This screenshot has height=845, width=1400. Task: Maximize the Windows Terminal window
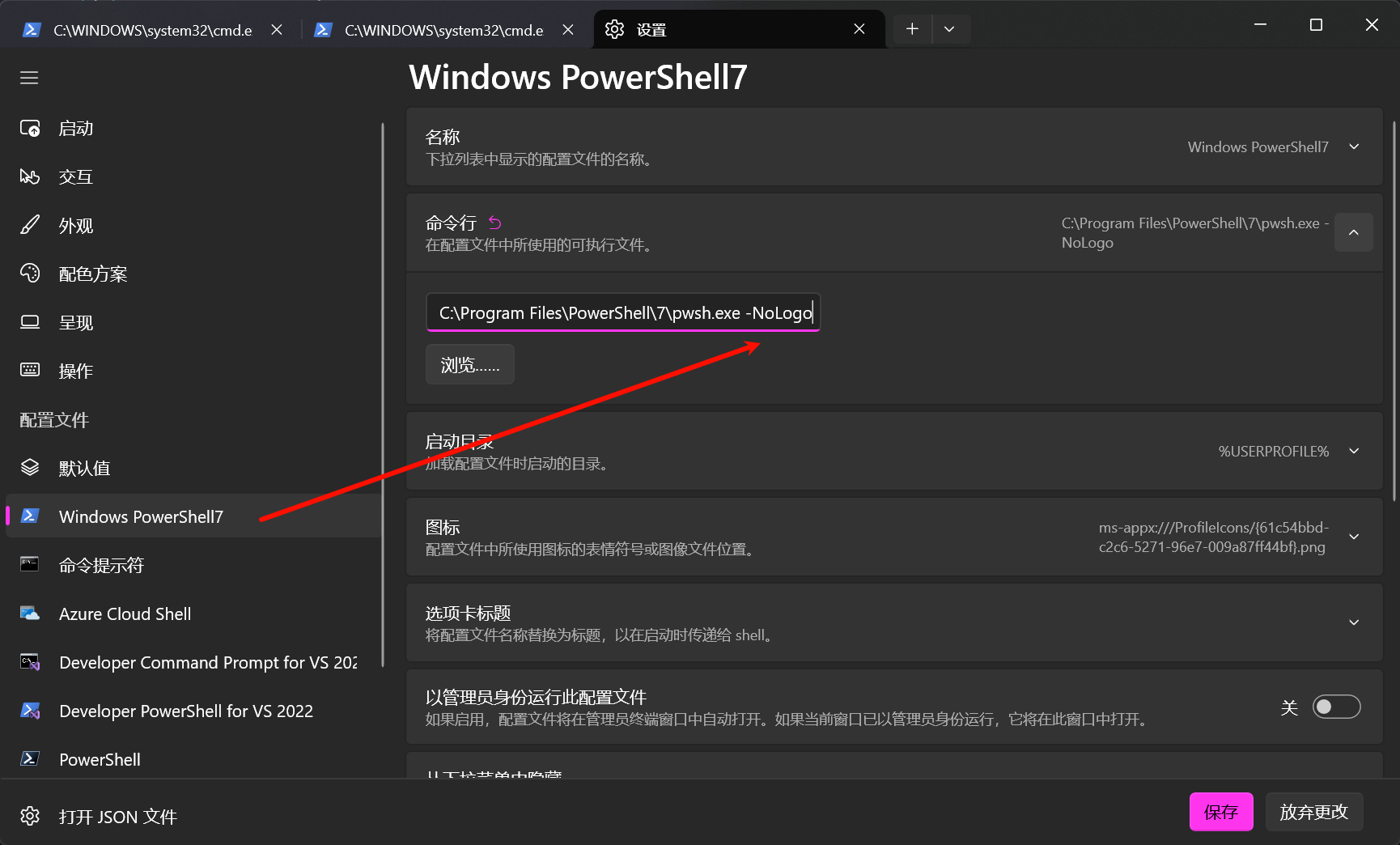[1316, 25]
